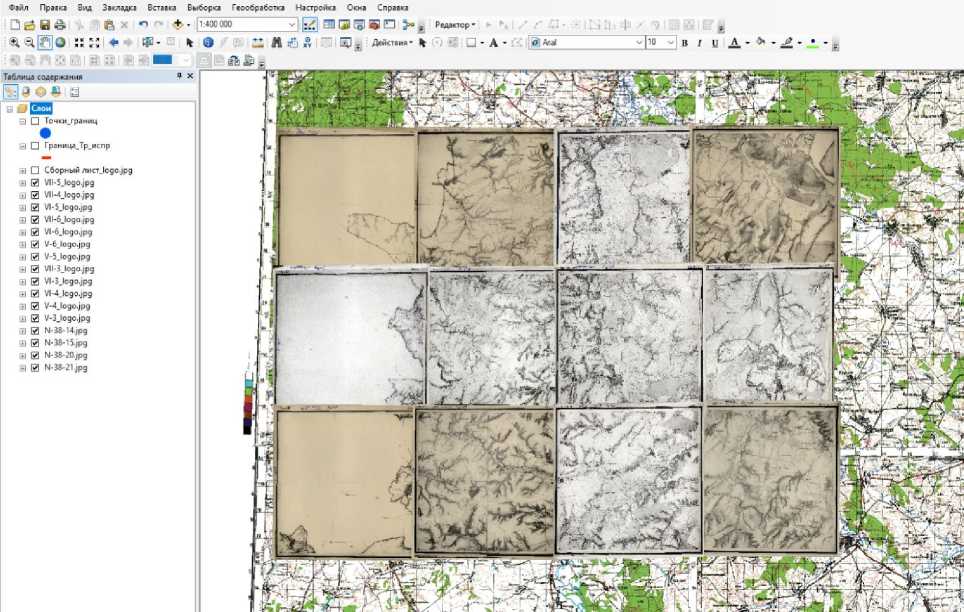Uncheck the VII-5_logo.jpg layer
The height and width of the screenshot is (612, 964).
(36, 183)
